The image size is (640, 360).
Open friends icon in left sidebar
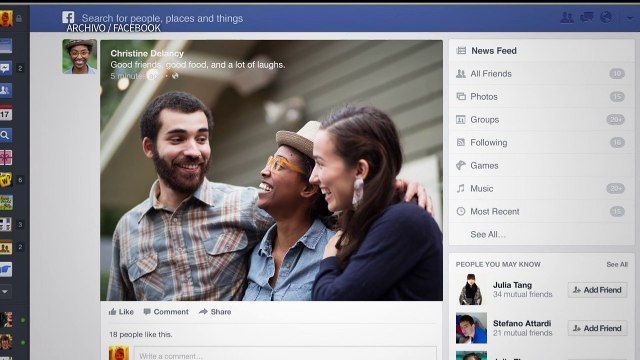[x=6, y=90]
